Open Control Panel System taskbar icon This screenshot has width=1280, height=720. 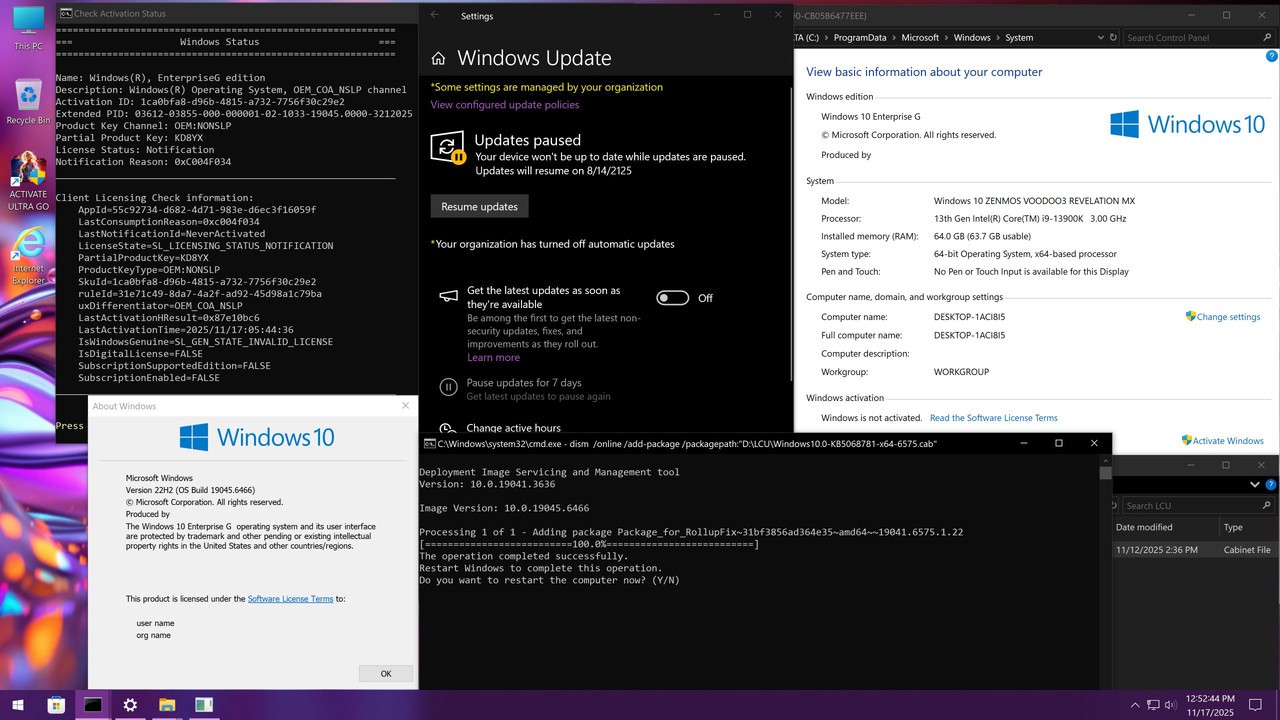tap(204, 705)
